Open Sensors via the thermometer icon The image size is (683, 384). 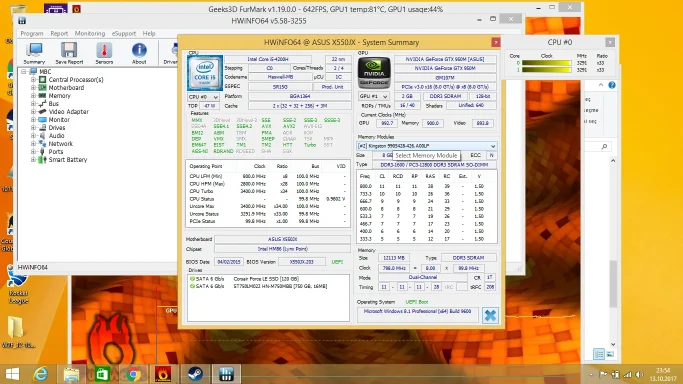104,53
